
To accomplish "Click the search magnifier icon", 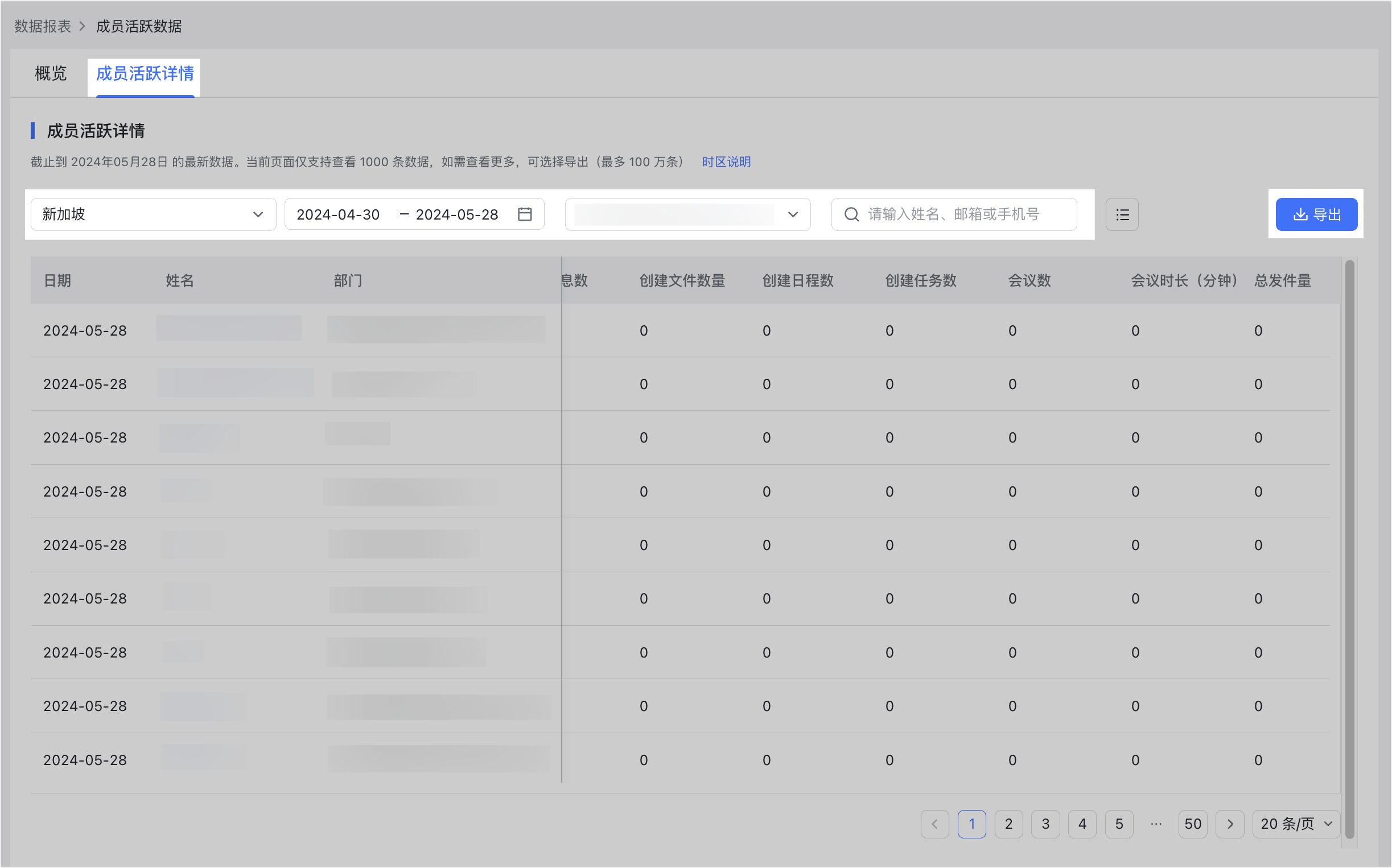I will (x=851, y=214).
